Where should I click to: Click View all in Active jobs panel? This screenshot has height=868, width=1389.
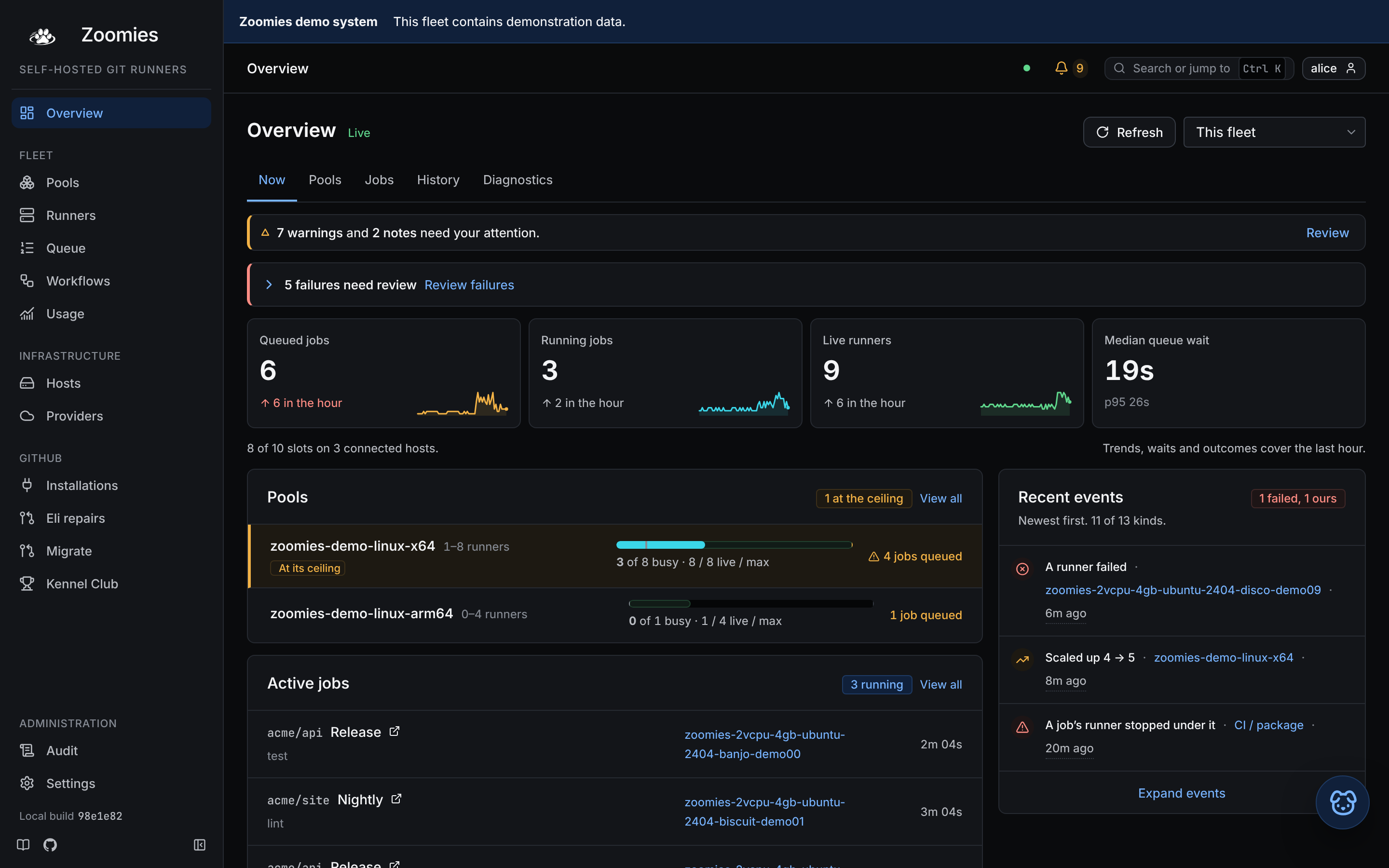[x=941, y=684]
